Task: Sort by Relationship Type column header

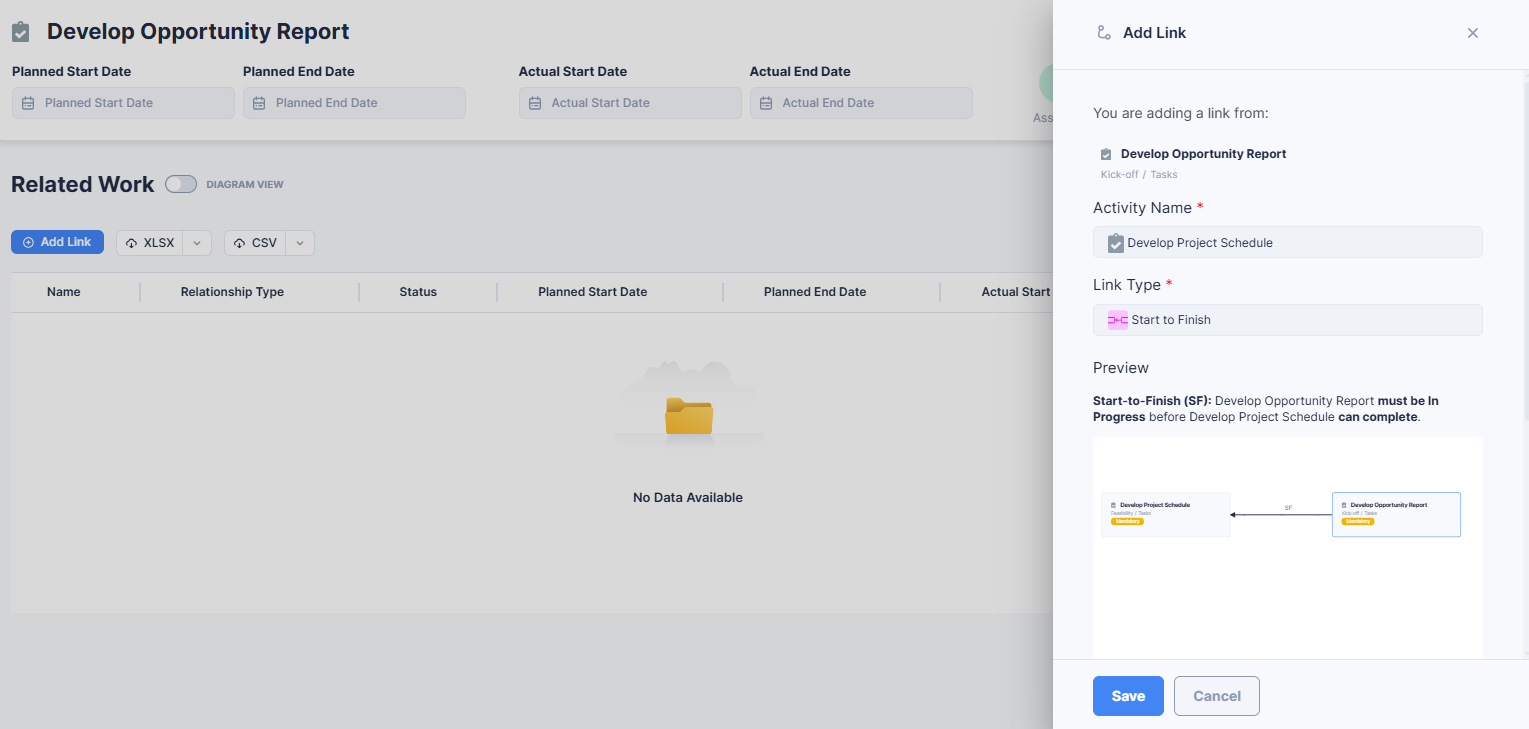Action: (x=232, y=292)
